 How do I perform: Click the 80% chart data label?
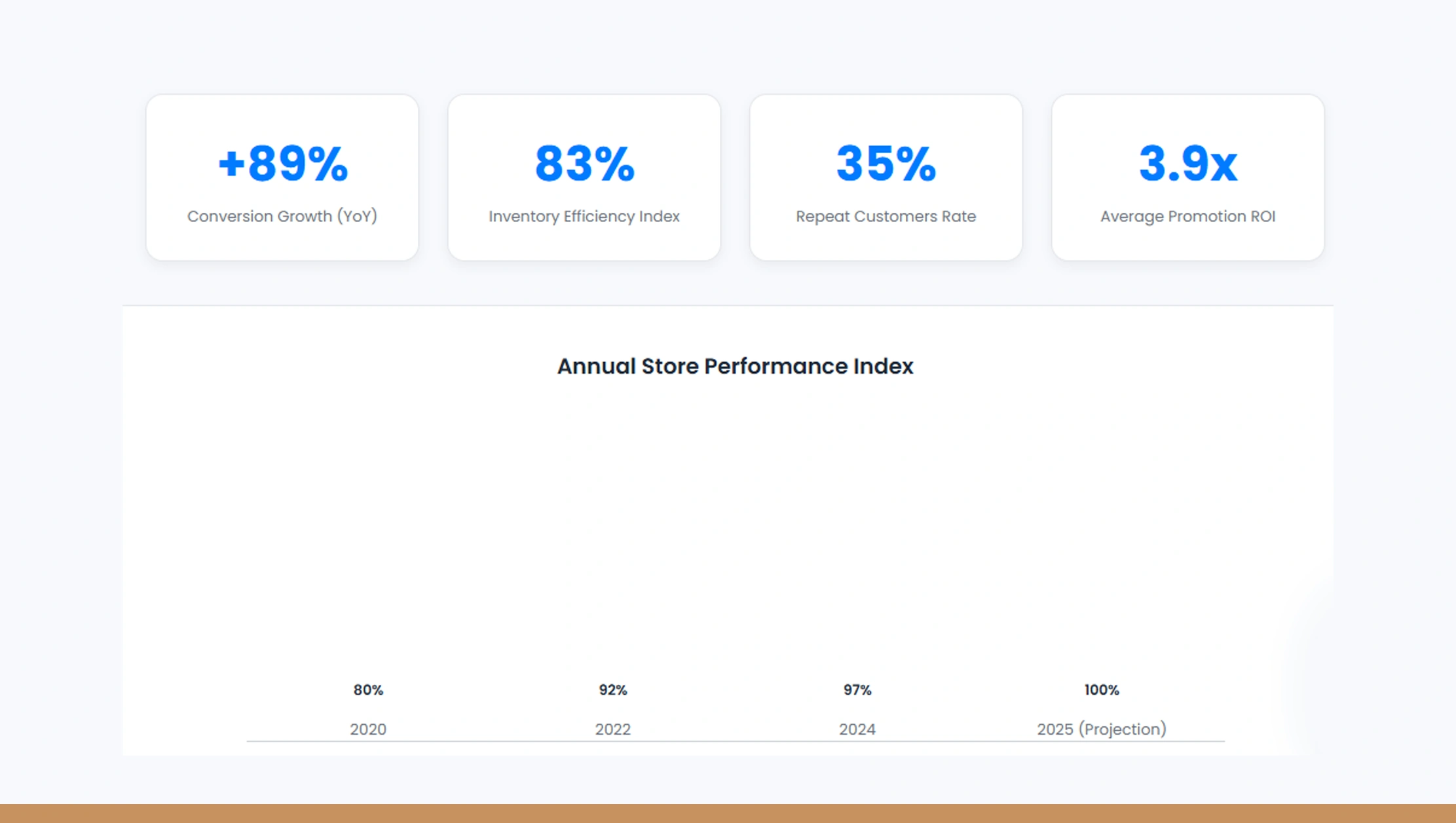coord(368,689)
